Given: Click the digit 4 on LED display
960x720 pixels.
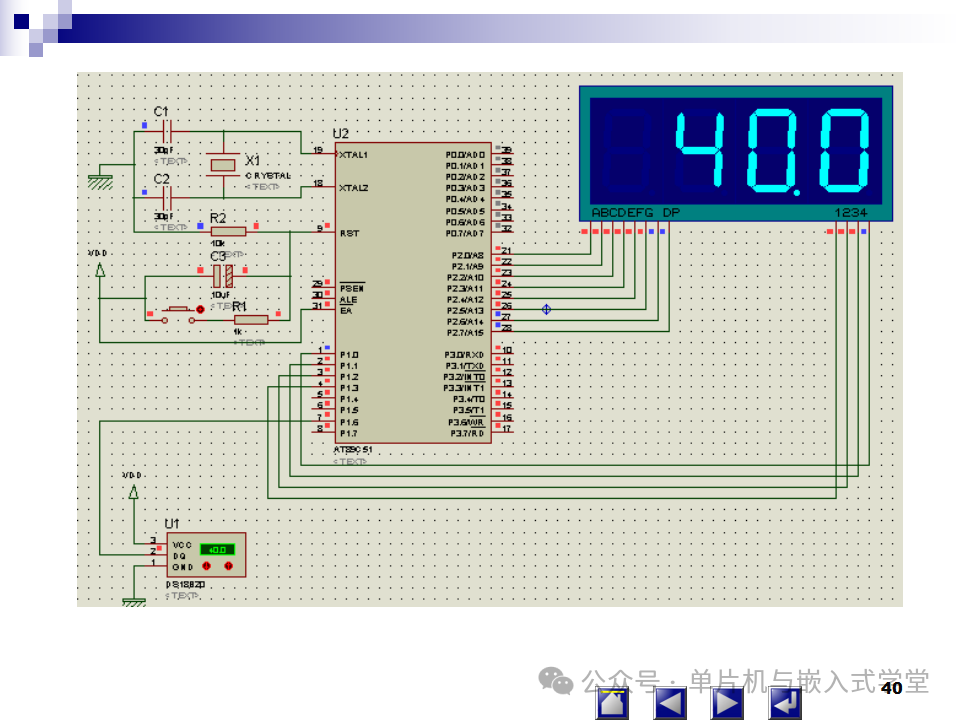Looking at the screenshot, I should (x=699, y=149).
